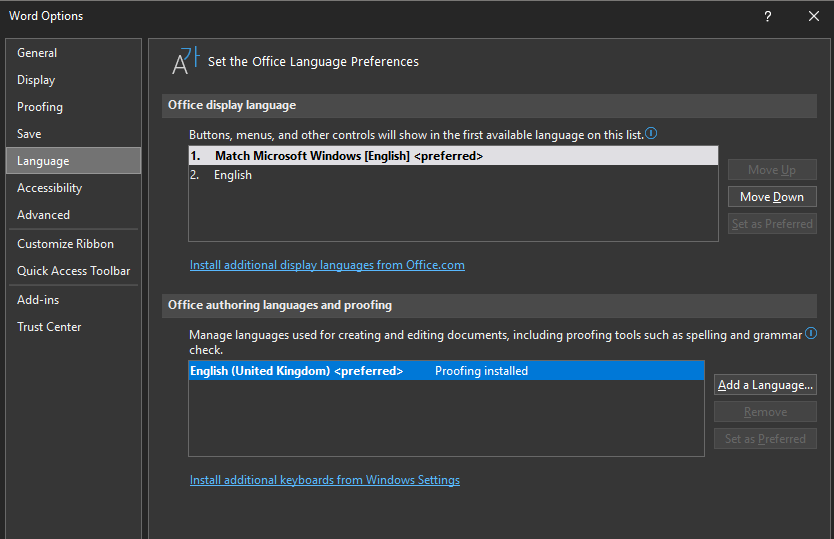
Task: Click the language preferences icon next to the heading
Action: [x=185, y=61]
